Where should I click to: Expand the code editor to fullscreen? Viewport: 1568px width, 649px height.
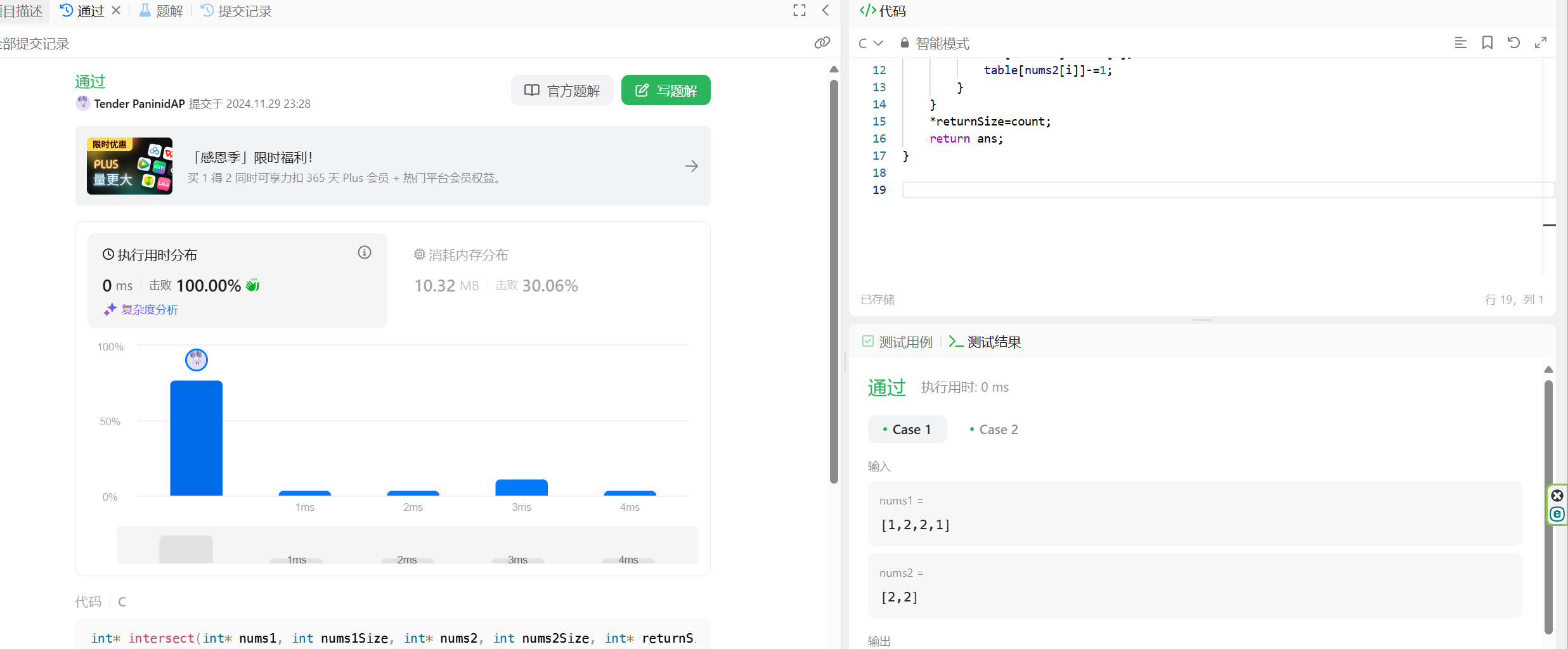coord(1540,42)
